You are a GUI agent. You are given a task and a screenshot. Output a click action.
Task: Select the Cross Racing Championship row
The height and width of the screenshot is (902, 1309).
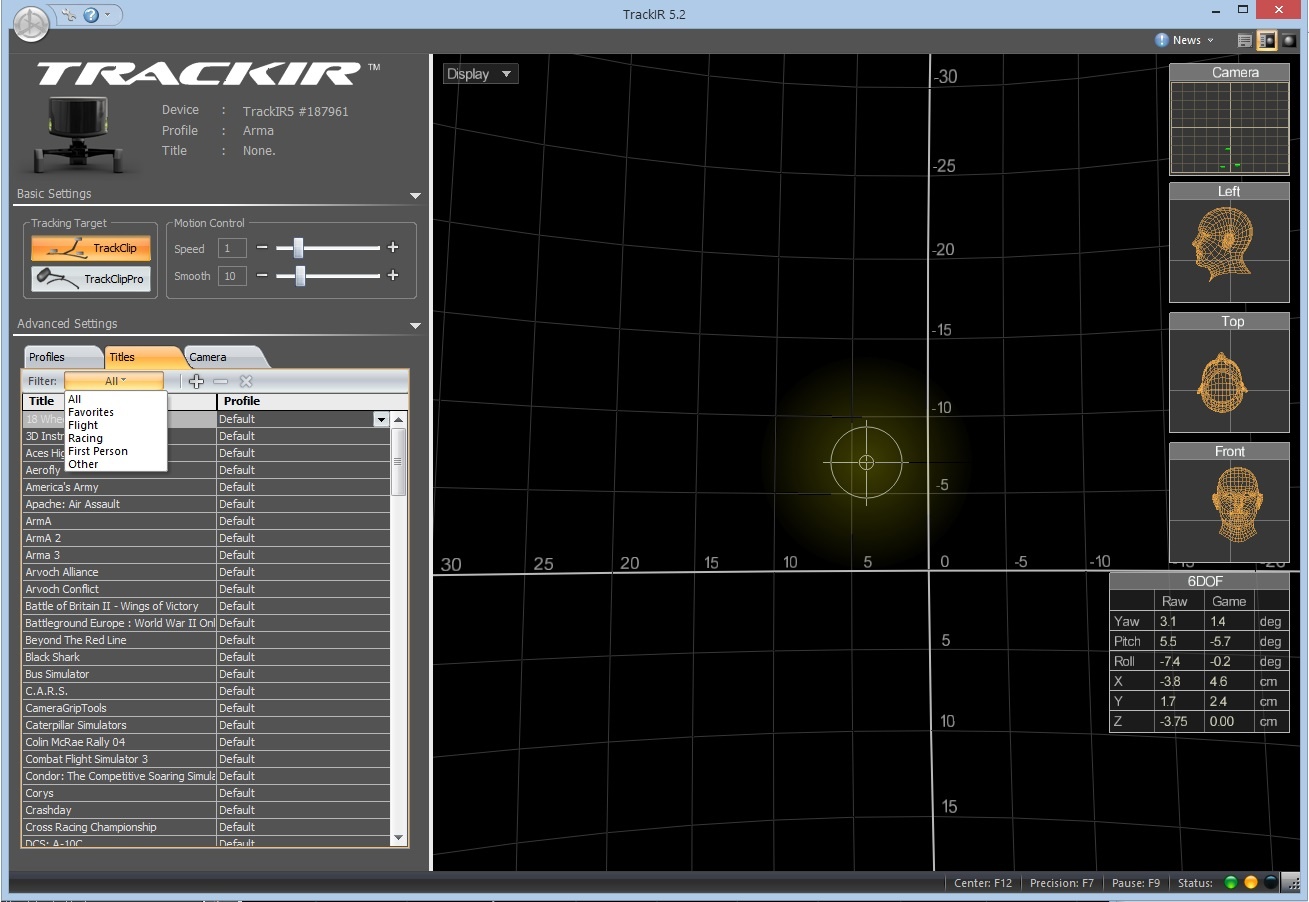tap(206, 827)
